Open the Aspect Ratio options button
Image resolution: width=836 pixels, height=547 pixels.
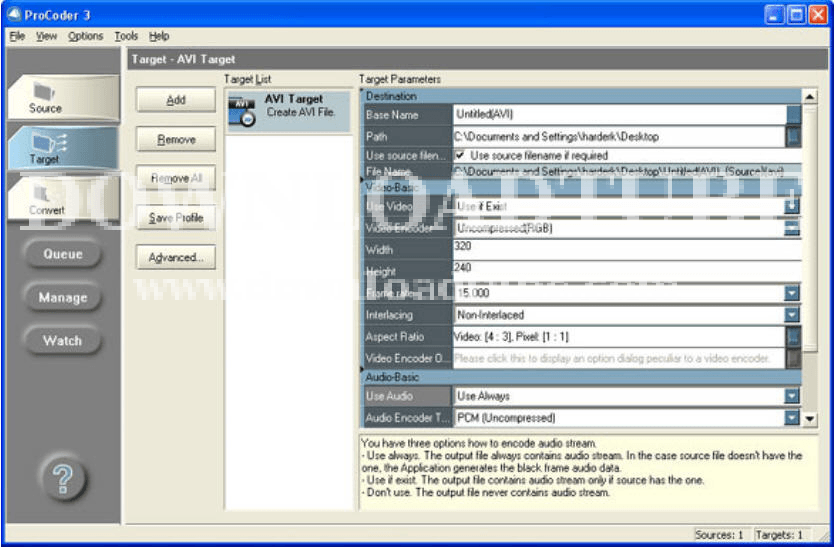(793, 336)
